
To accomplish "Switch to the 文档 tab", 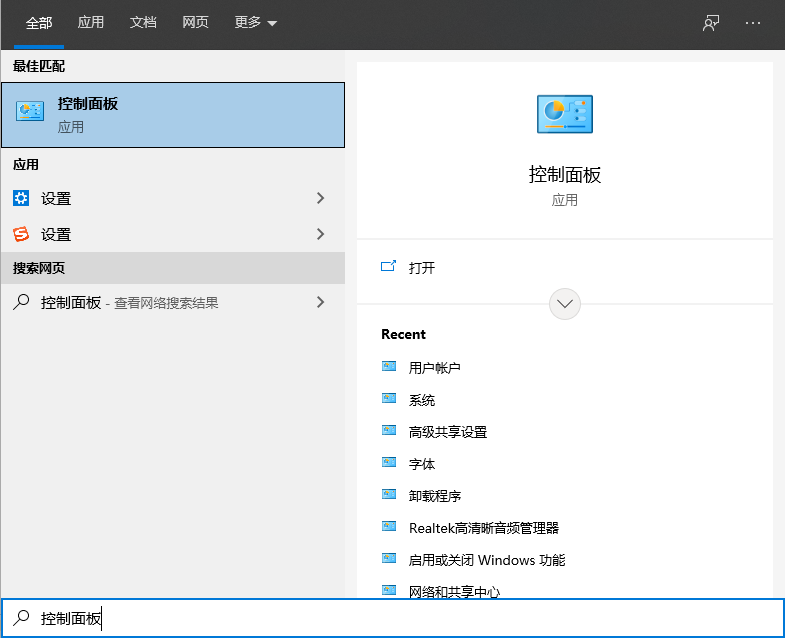I will coord(143,23).
